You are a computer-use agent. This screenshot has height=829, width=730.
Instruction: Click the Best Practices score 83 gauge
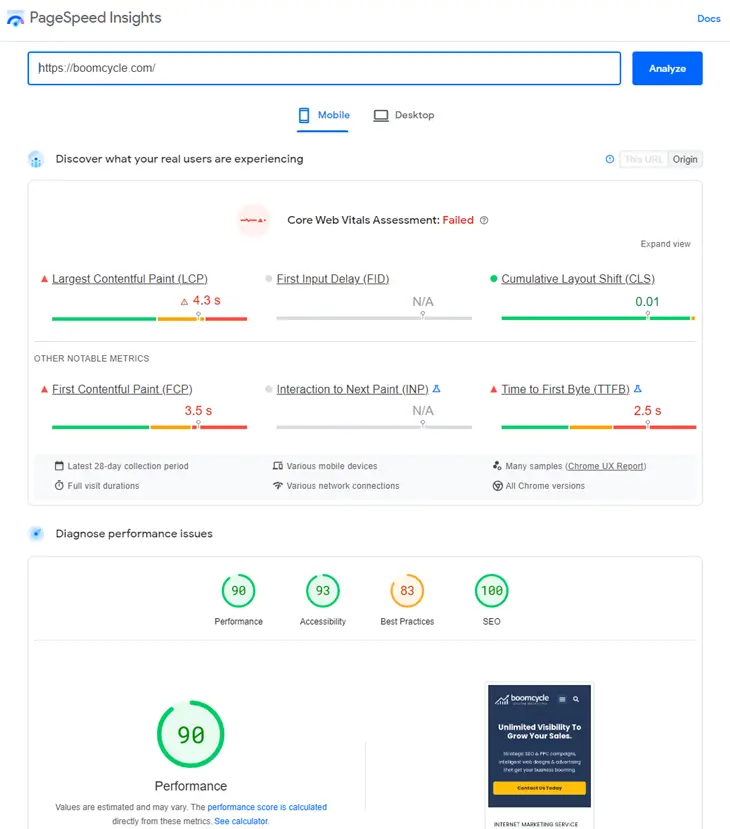pyautogui.click(x=407, y=591)
